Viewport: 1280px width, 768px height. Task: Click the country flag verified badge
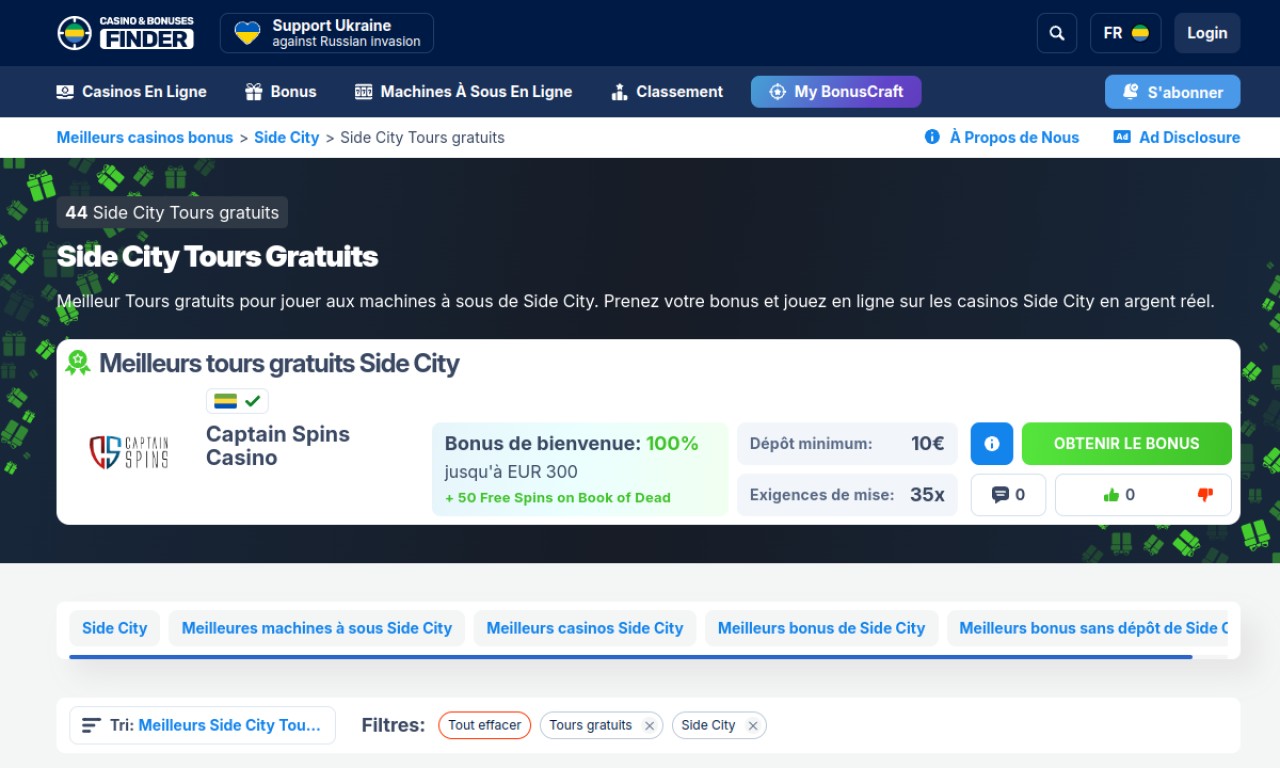[237, 401]
